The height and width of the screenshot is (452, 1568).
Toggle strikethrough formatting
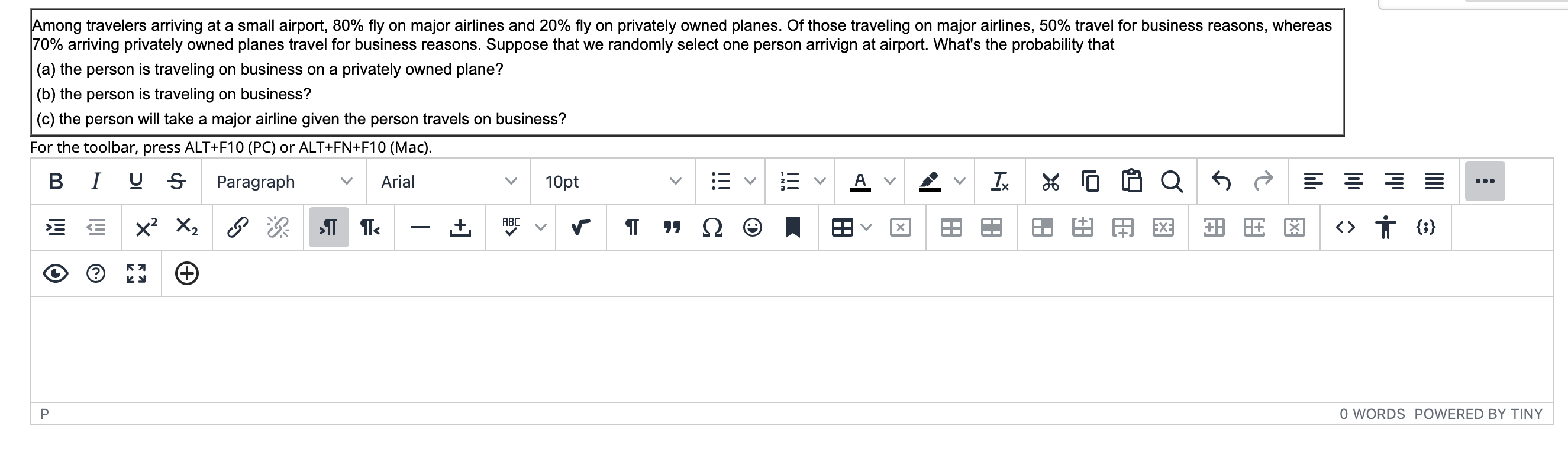point(176,181)
